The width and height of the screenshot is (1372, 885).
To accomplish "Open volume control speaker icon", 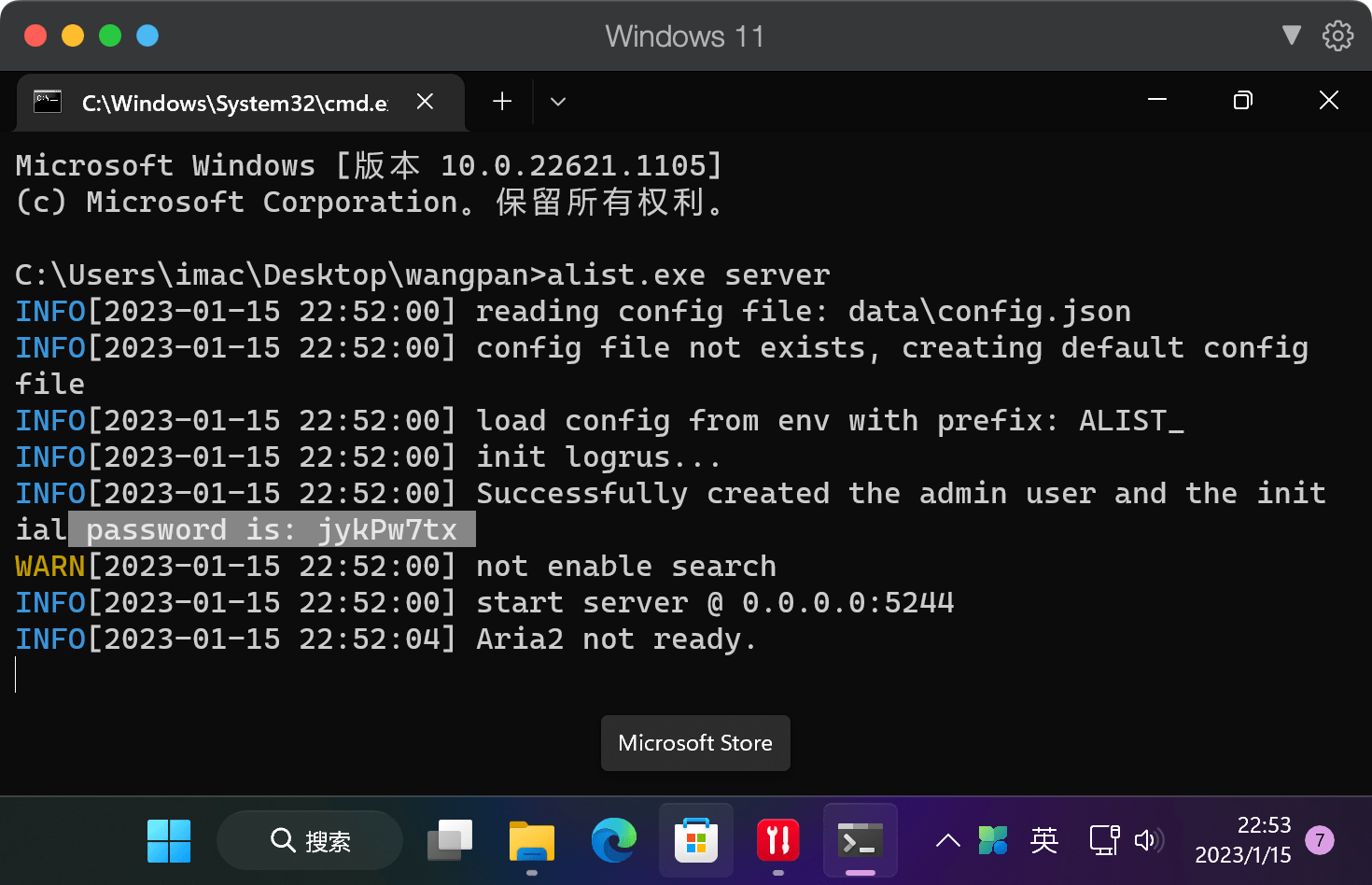I will pyautogui.click(x=1150, y=840).
